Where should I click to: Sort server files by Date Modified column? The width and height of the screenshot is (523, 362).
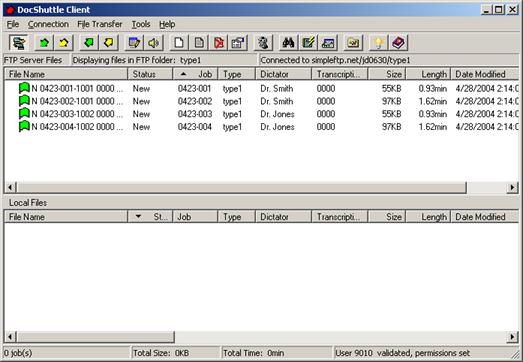coord(485,74)
